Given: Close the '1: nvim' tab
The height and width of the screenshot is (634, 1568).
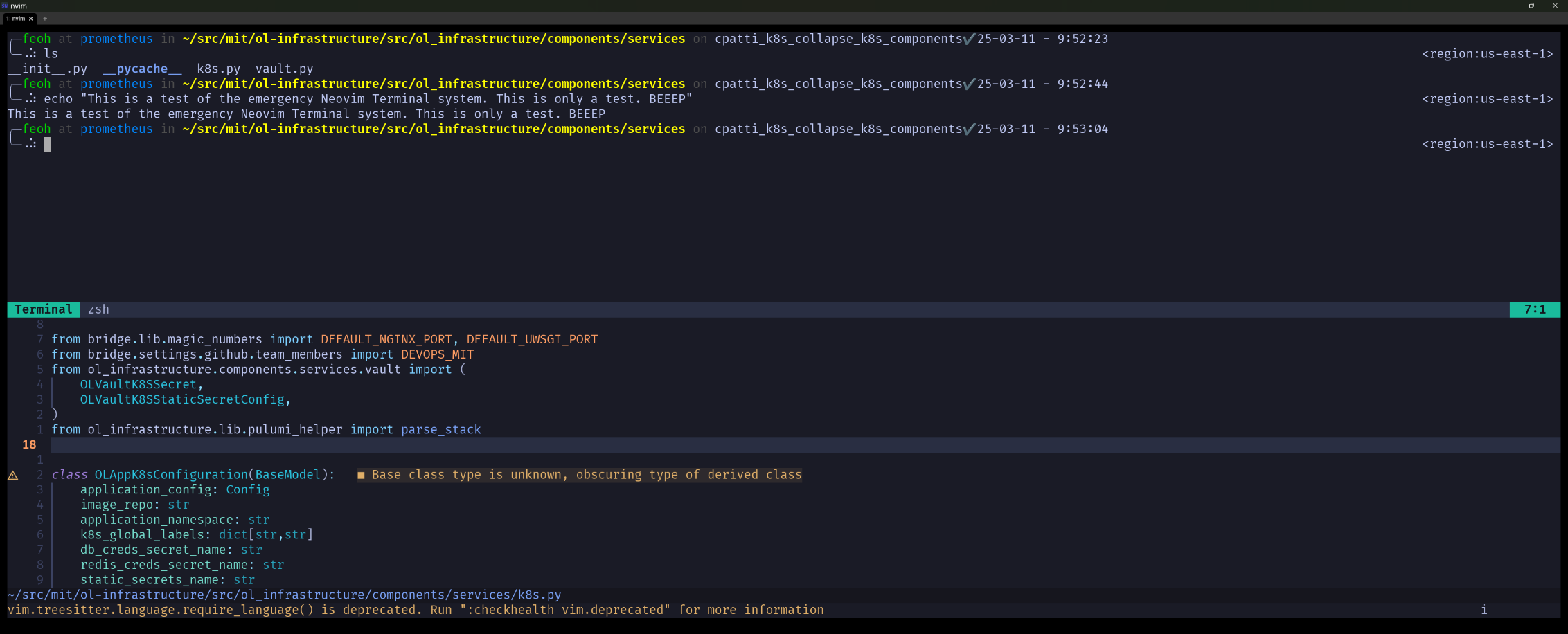Looking at the screenshot, I should [x=31, y=19].
